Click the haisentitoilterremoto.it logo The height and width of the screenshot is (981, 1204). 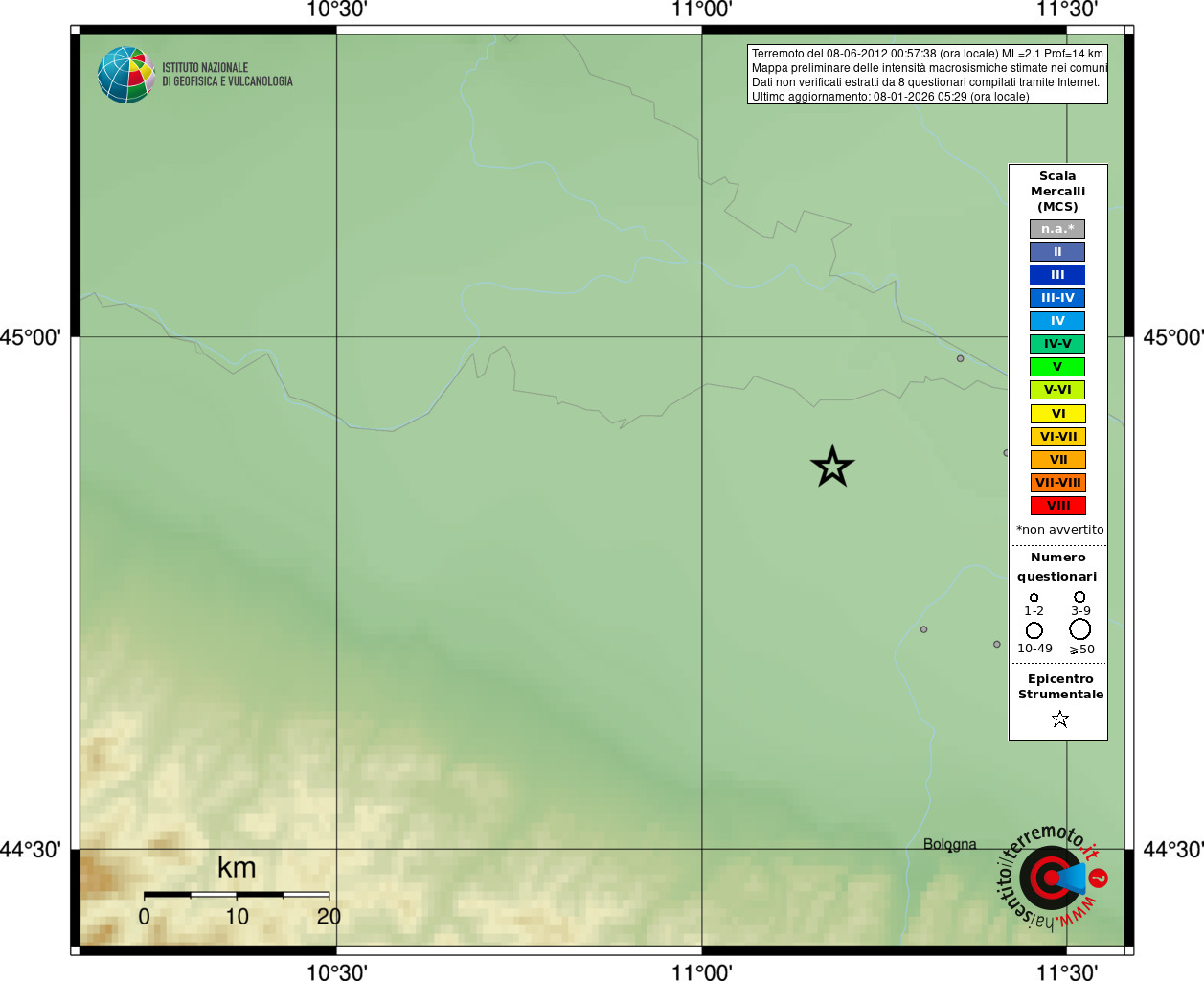pos(1052,877)
